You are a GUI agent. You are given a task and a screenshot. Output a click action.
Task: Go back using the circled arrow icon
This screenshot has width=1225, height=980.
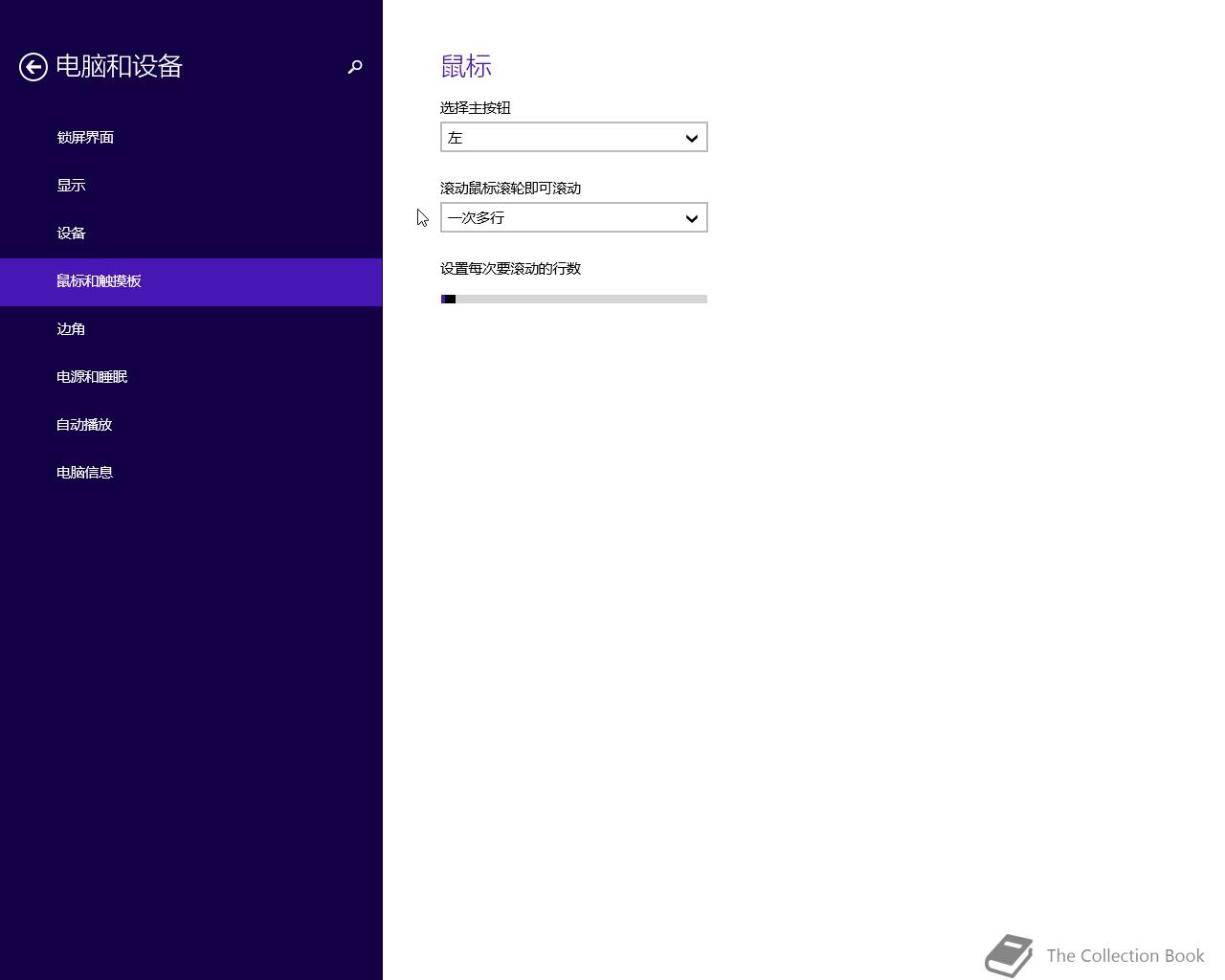[33, 67]
